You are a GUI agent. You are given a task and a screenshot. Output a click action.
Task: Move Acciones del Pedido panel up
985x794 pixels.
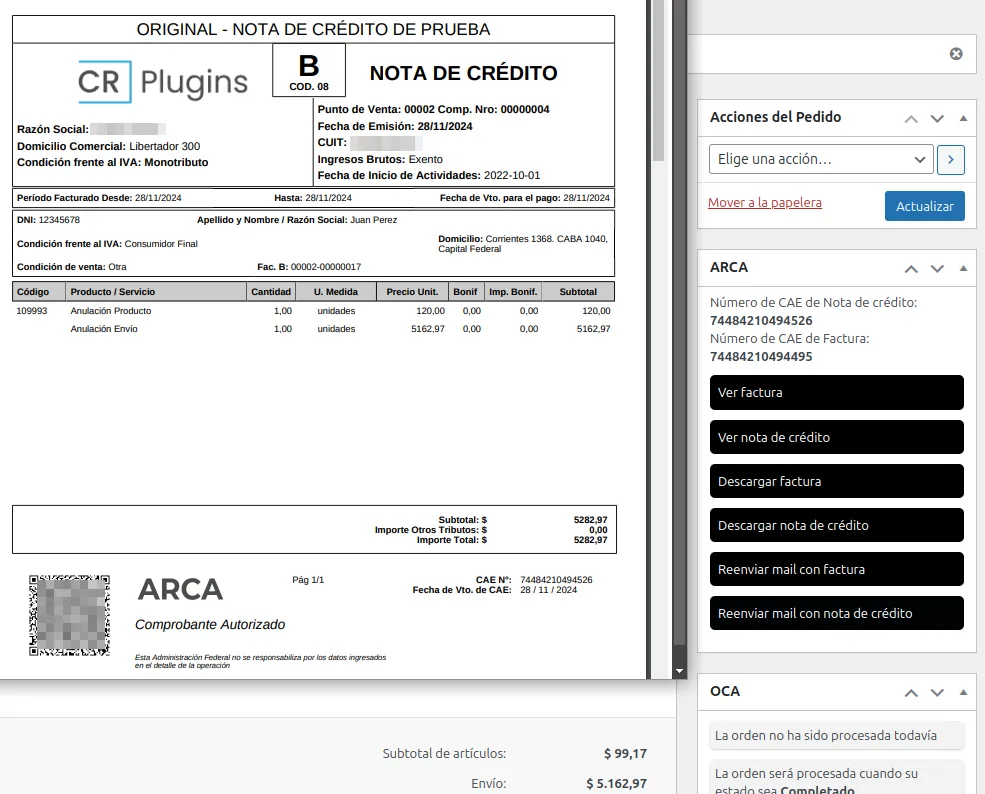tap(910, 118)
